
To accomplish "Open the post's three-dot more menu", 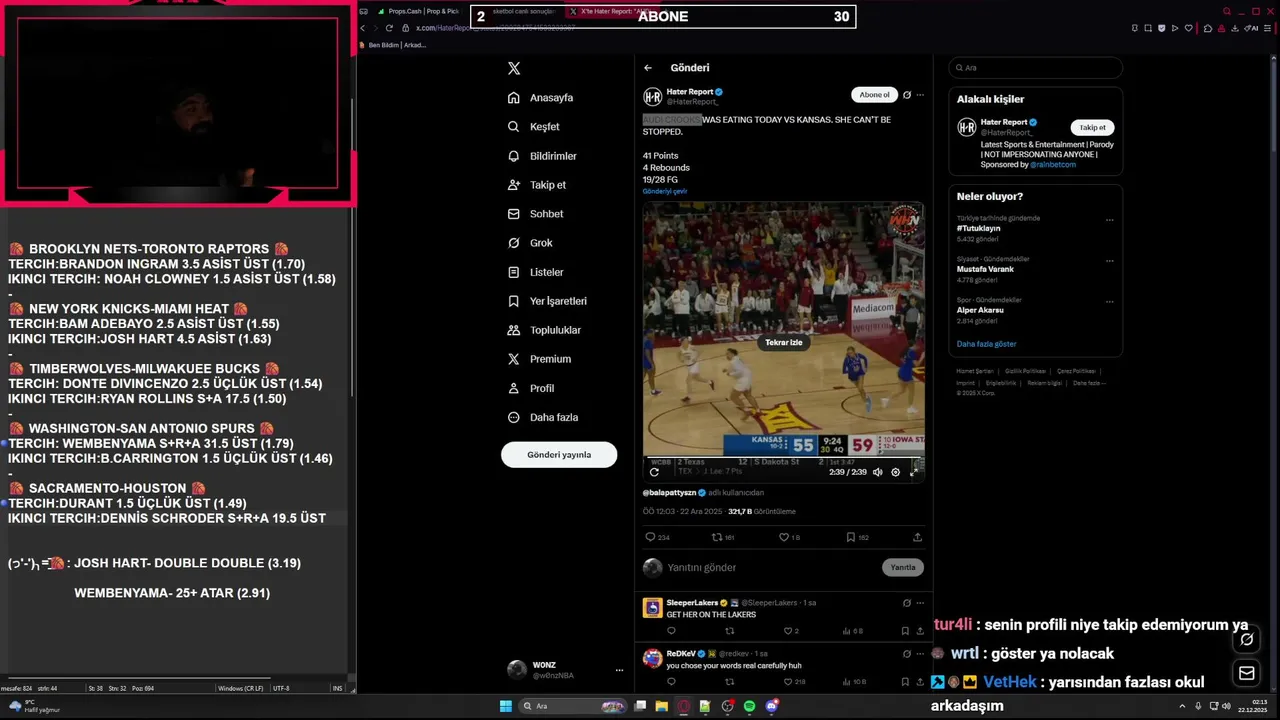I will tap(920, 95).
